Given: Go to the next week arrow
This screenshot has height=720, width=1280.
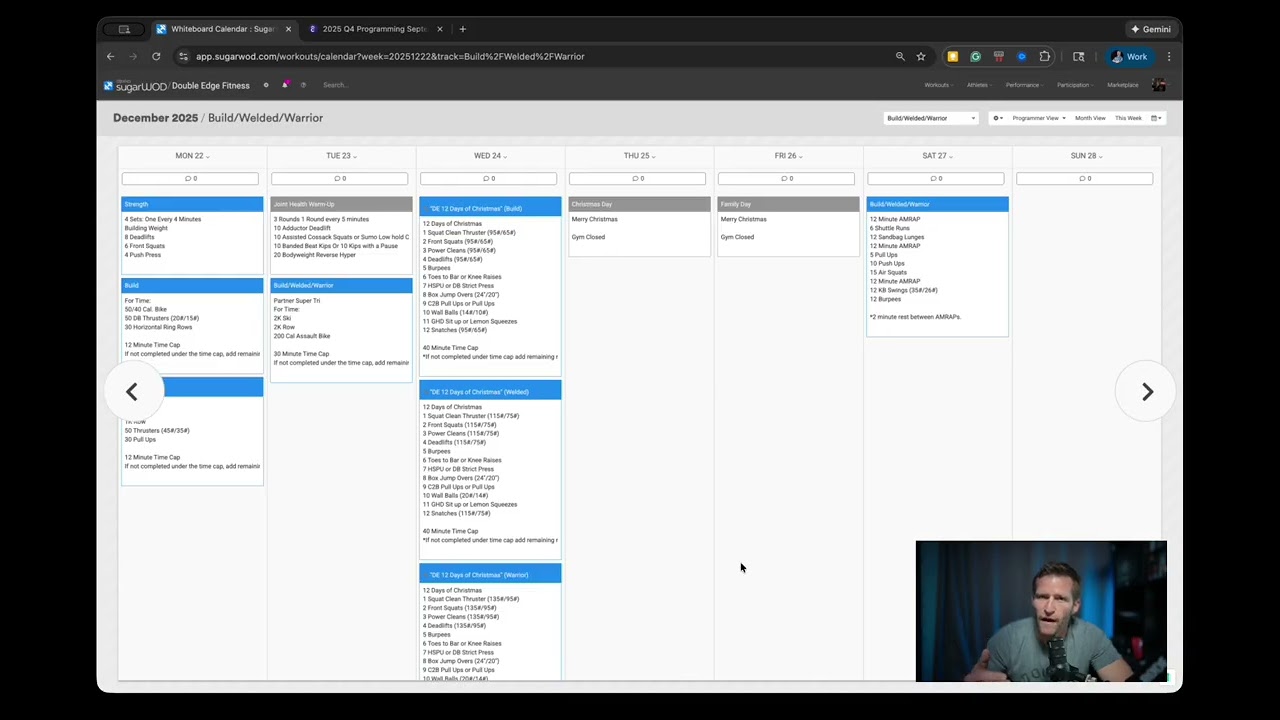Looking at the screenshot, I should (1147, 392).
